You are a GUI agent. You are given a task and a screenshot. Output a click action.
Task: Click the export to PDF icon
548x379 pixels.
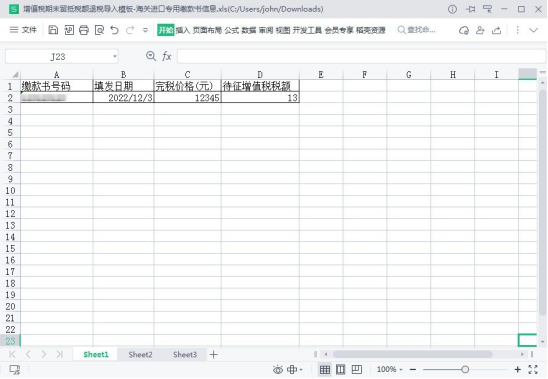pyautogui.click(x=69, y=30)
